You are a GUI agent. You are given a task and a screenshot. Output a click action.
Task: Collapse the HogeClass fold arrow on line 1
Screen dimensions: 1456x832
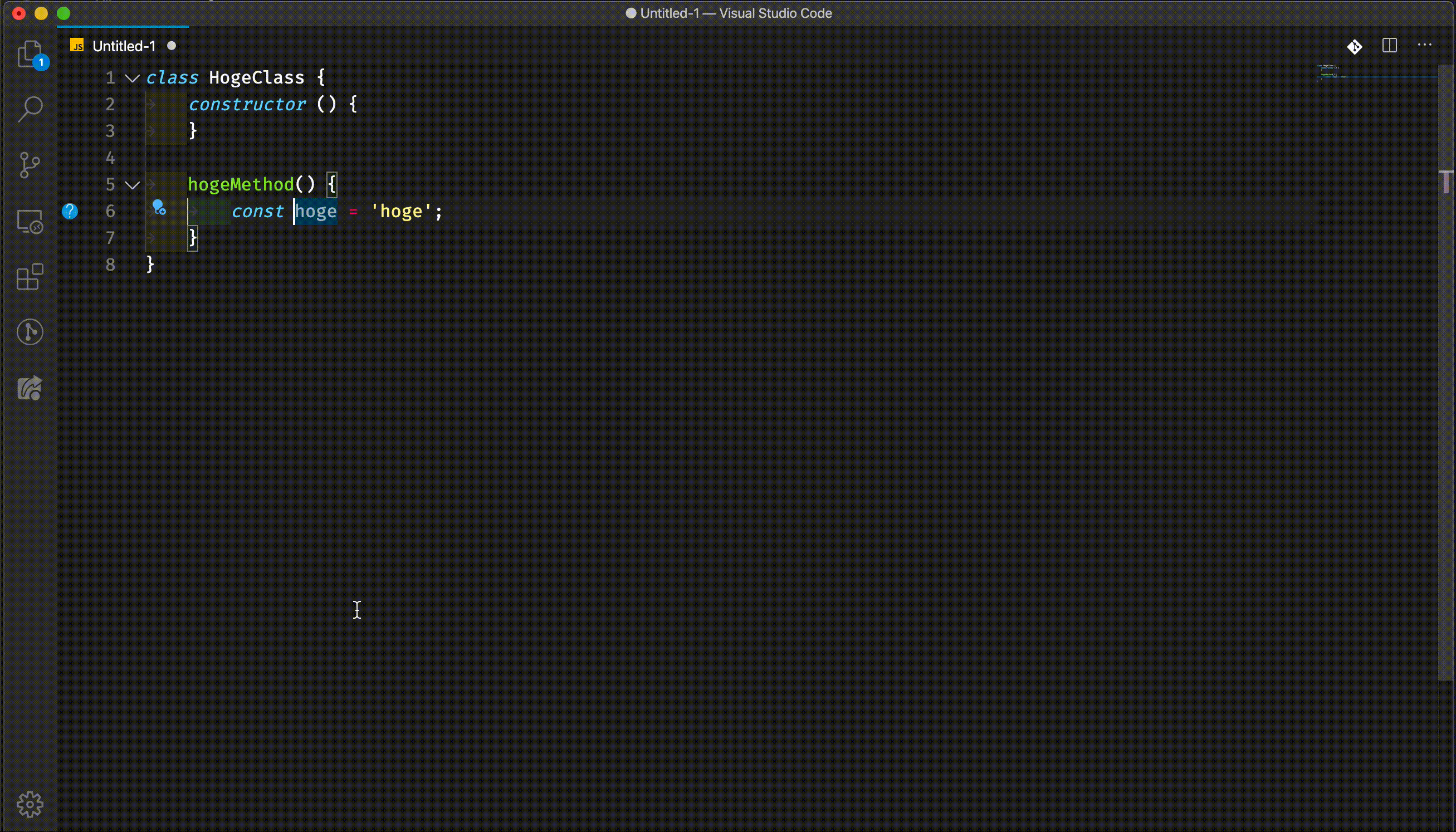pyautogui.click(x=132, y=79)
